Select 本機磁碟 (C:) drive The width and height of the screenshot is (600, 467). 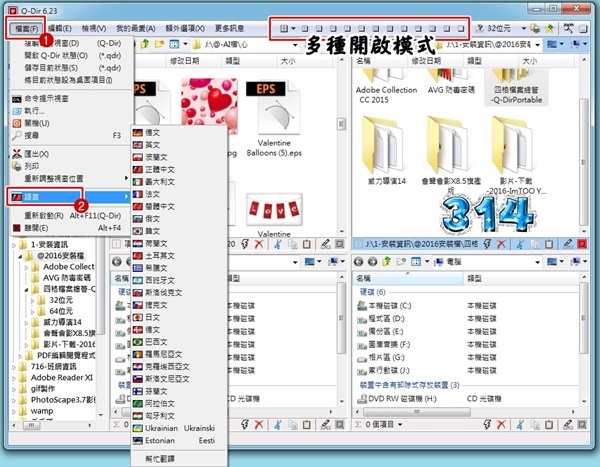390,306
